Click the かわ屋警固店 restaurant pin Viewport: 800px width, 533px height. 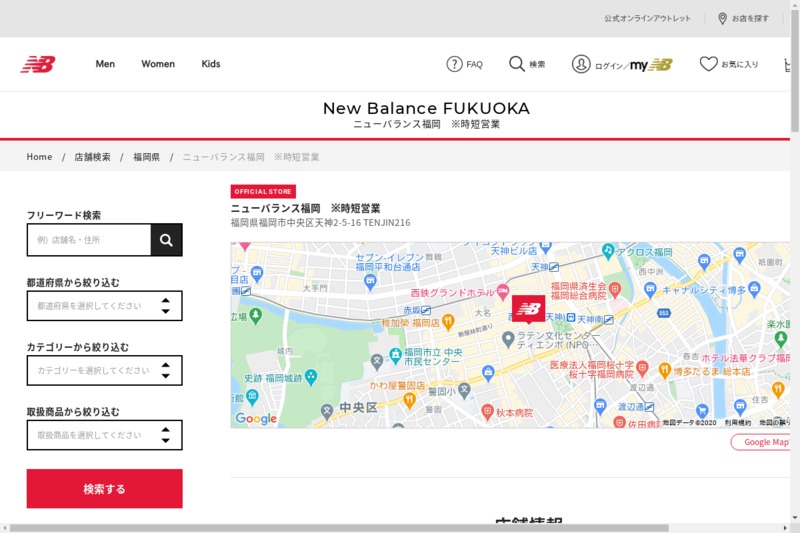[409, 400]
